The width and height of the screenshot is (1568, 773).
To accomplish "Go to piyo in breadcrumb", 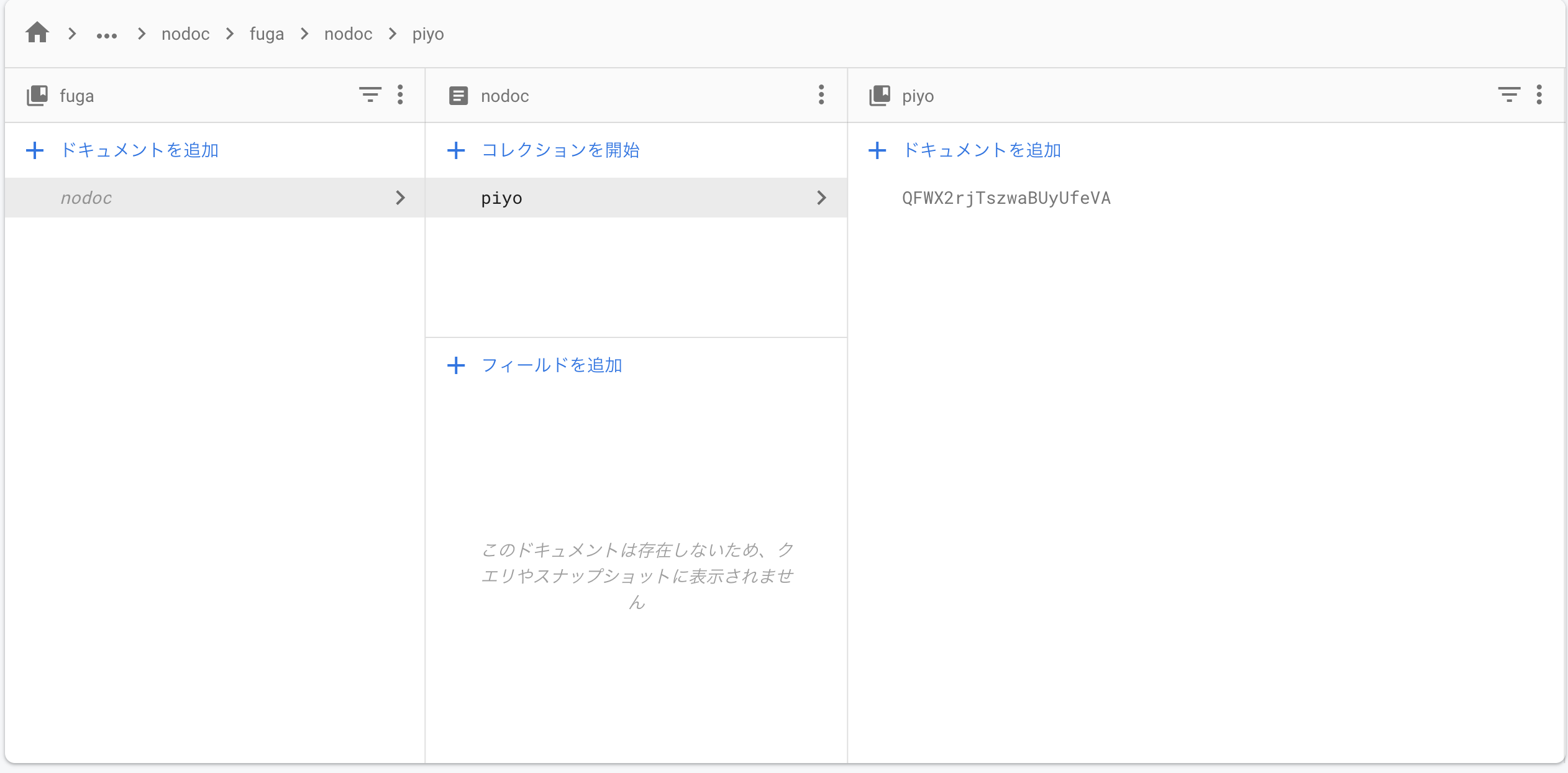I will point(428,34).
